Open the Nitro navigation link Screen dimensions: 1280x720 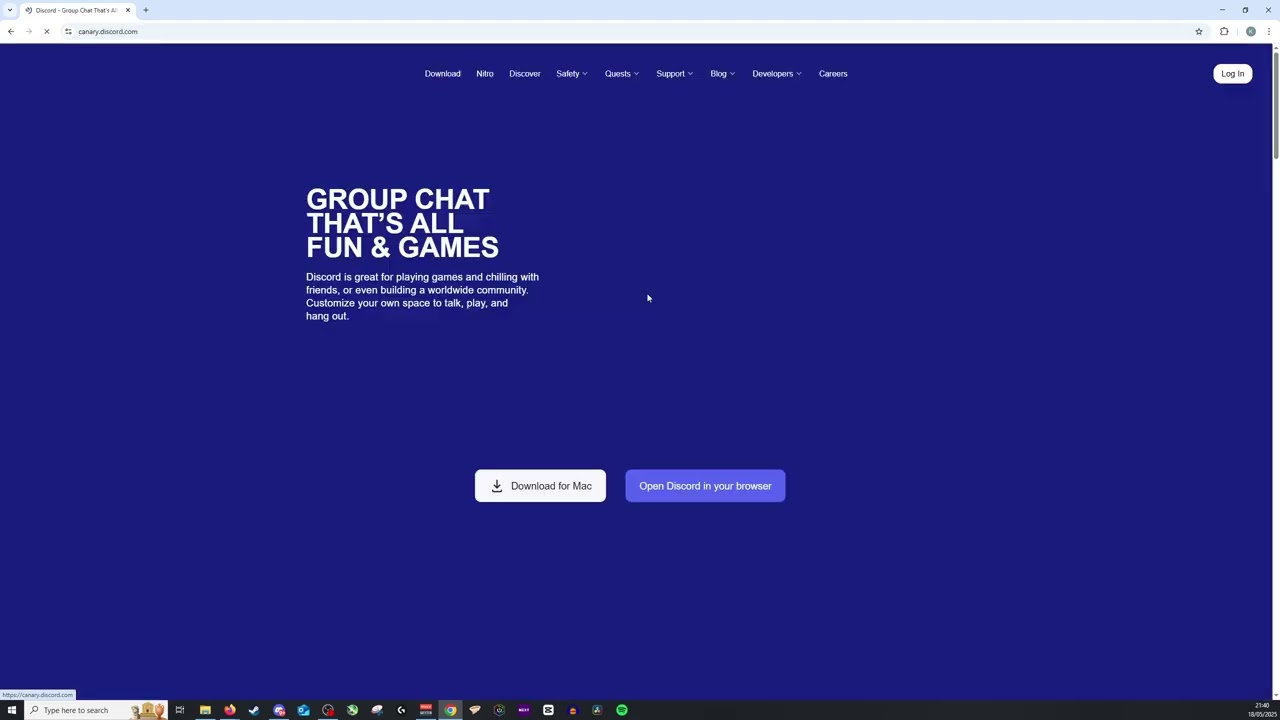click(x=484, y=73)
